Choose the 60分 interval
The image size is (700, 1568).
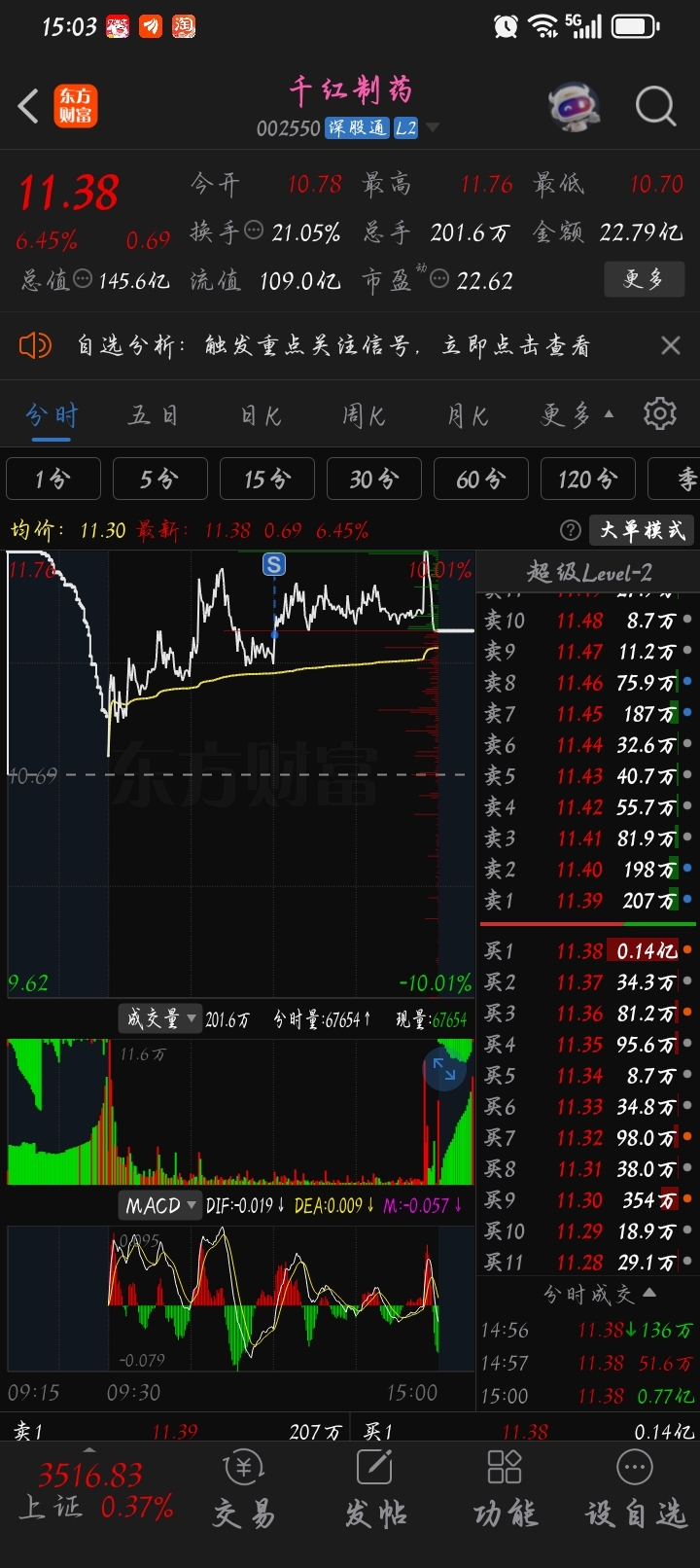(x=480, y=479)
